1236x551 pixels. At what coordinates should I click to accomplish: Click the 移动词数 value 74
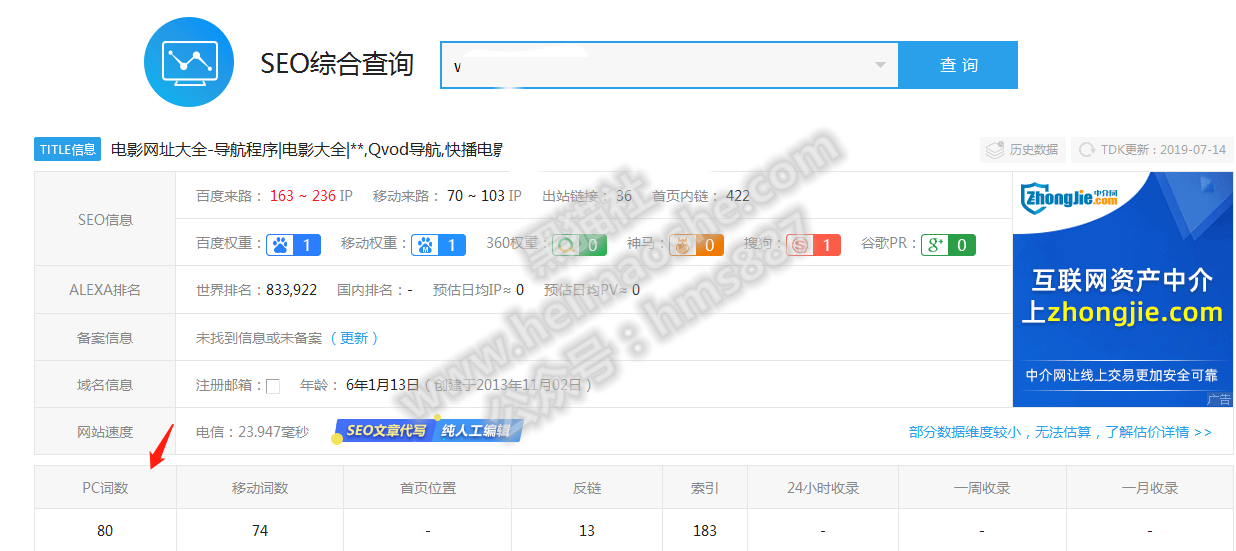[260, 531]
